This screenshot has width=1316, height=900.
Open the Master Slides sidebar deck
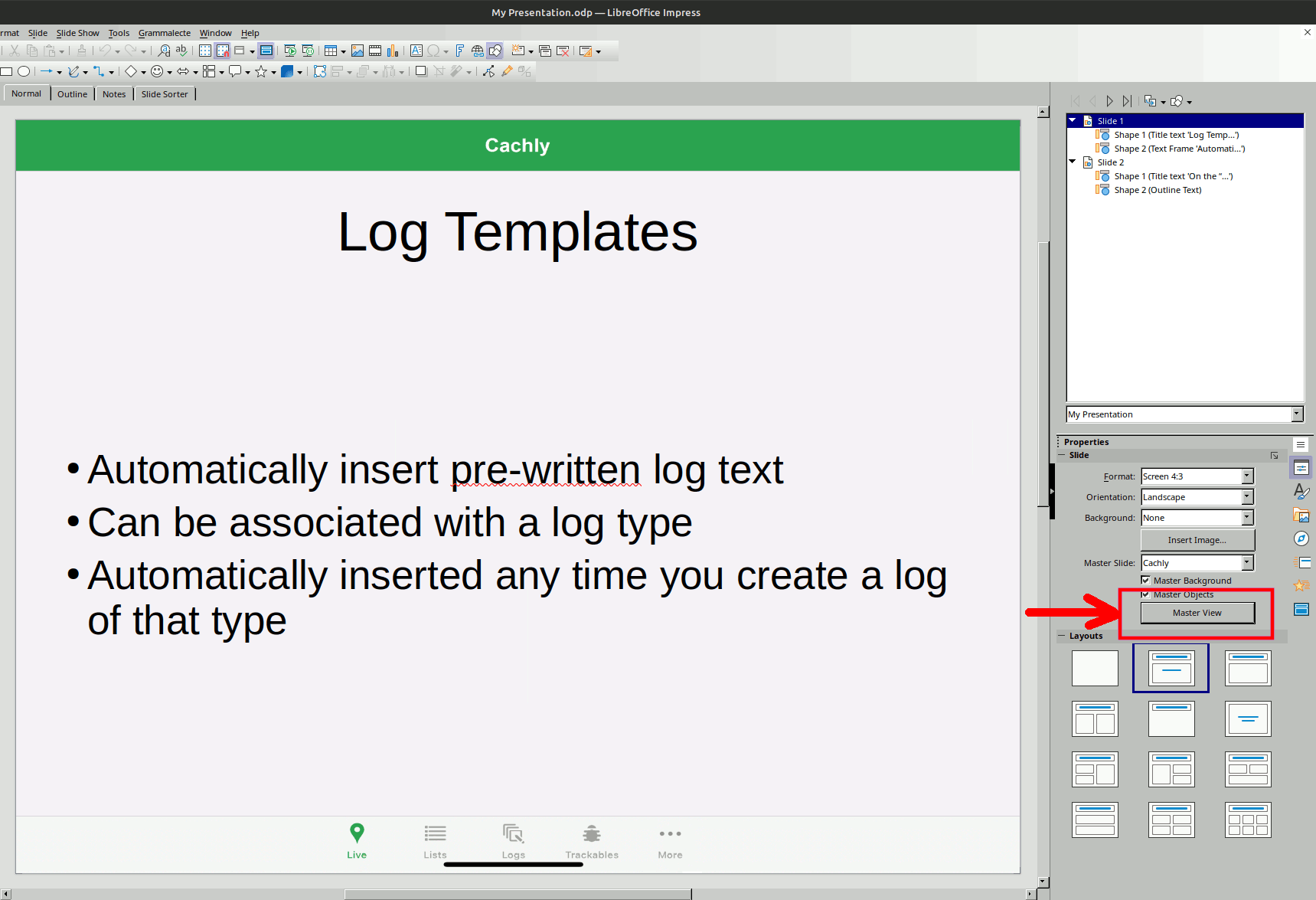click(1301, 610)
